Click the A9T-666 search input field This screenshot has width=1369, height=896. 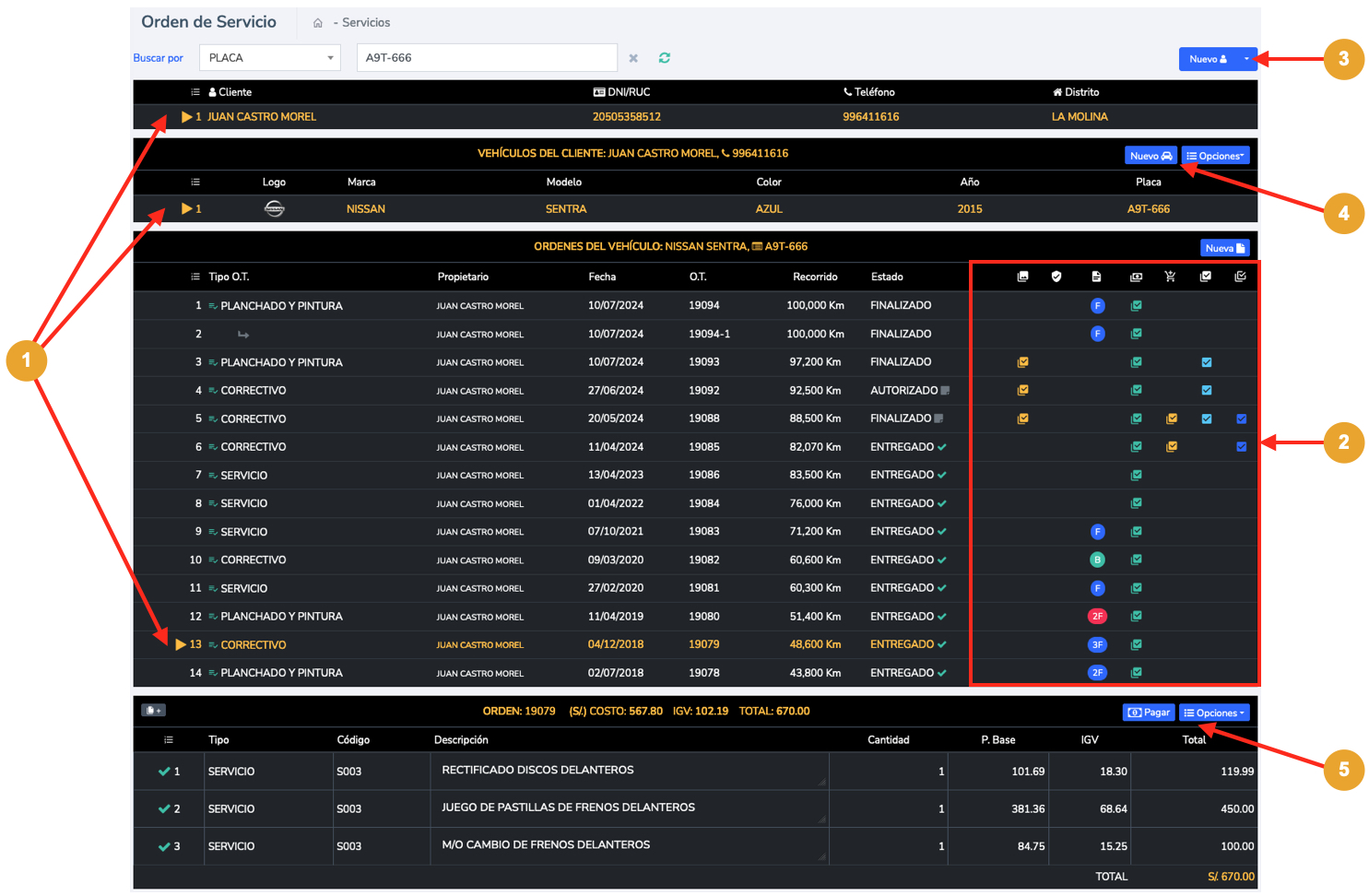pyautogui.click(x=486, y=58)
